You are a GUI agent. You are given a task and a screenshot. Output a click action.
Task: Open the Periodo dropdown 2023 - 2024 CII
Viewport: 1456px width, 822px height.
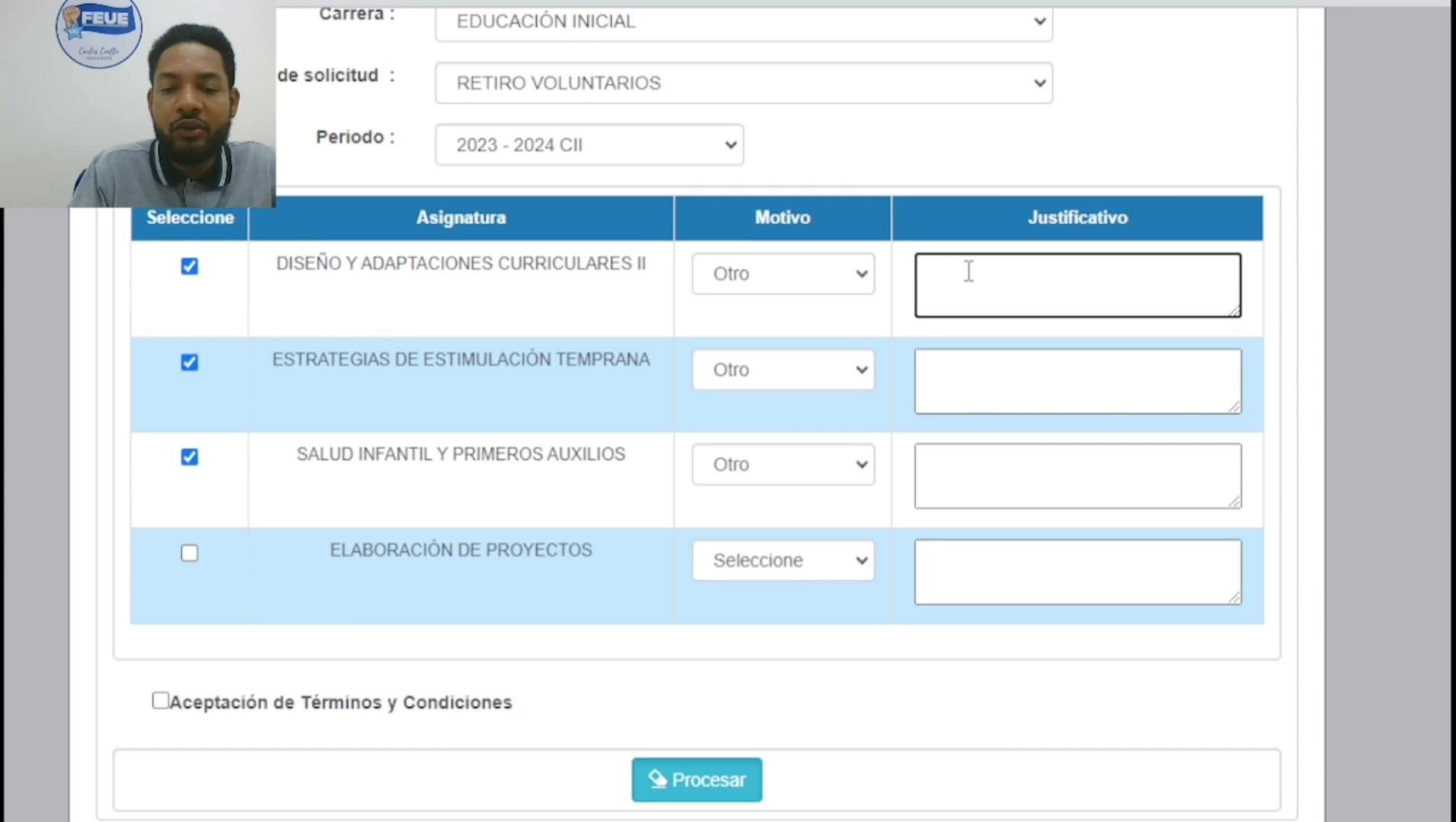coord(589,145)
